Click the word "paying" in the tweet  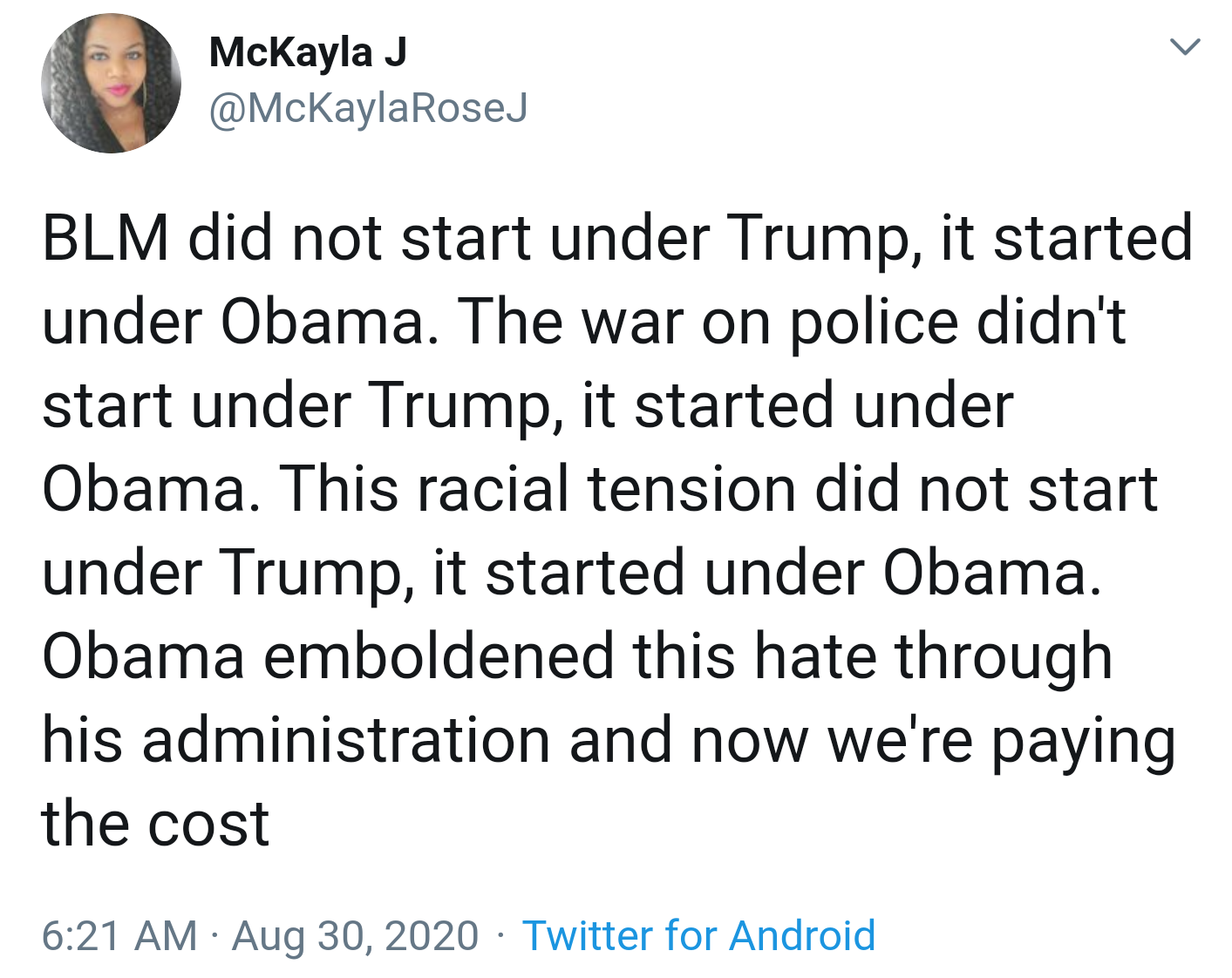click(1084, 742)
